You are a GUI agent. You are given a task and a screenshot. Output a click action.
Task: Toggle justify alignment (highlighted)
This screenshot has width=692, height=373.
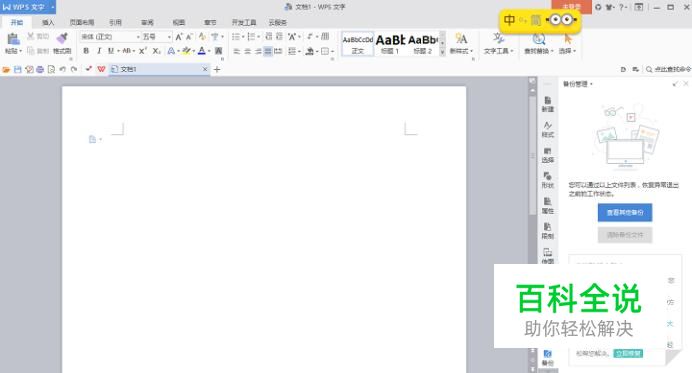(268, 51)
